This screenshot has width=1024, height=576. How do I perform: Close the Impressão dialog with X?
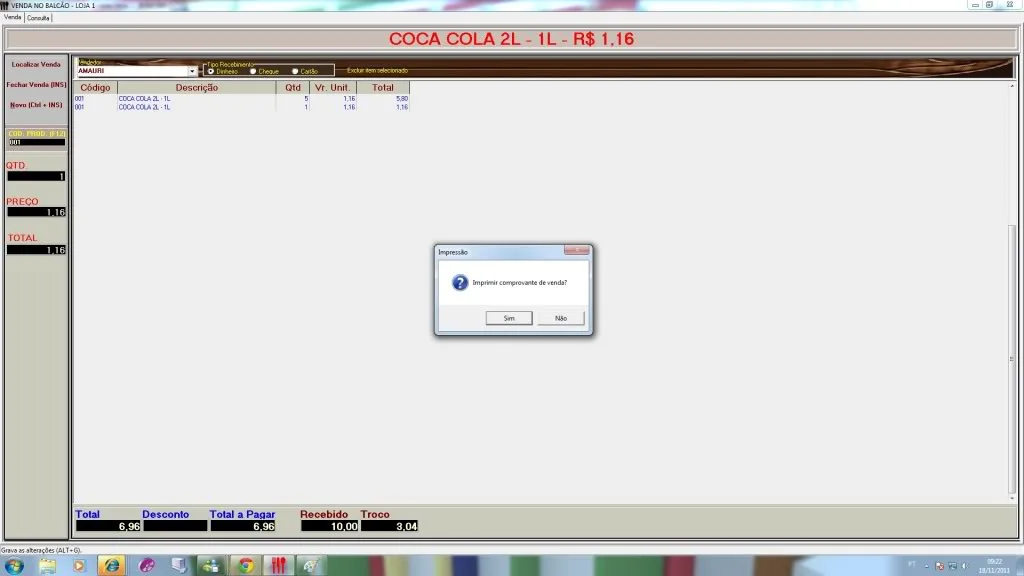click(x=577, y=250)
